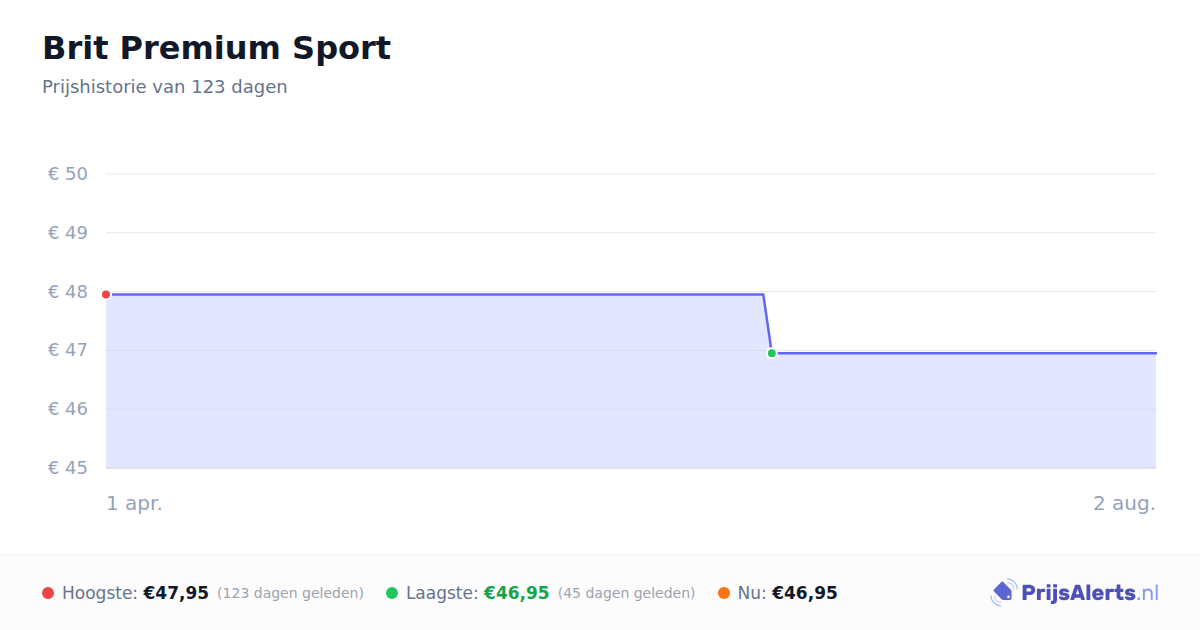This screenshot has width=1200, height=630.
Task: Click the green lowest-price dot on chart line
Action: [771, 353]
